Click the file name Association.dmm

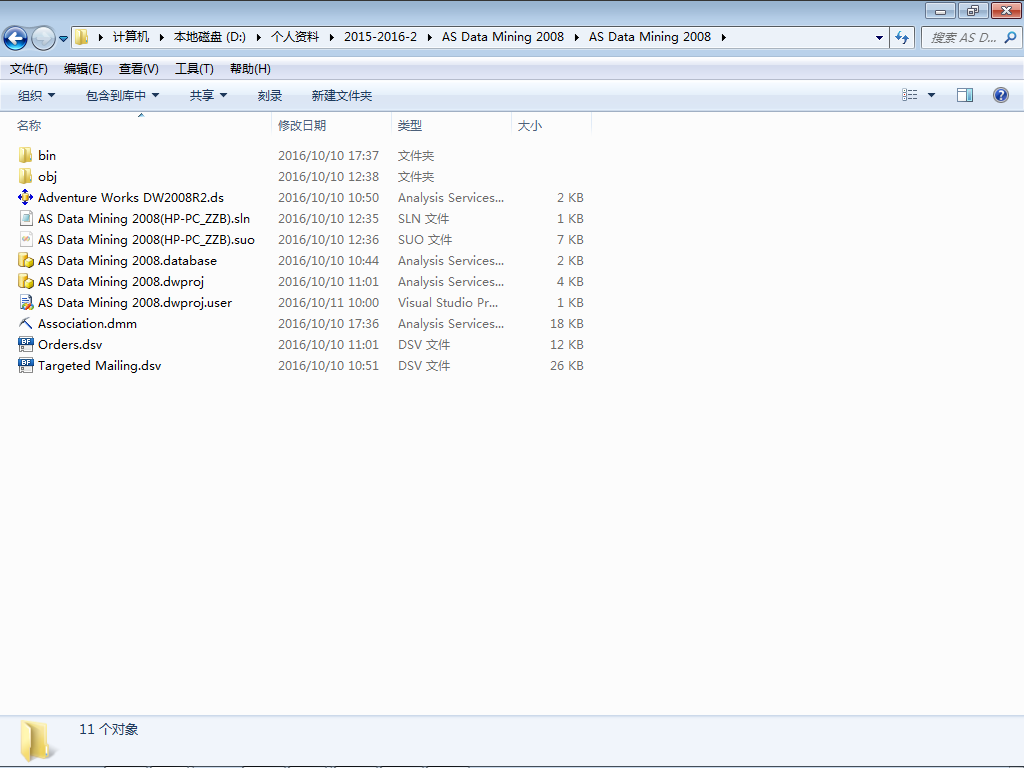tap(88, 323)
